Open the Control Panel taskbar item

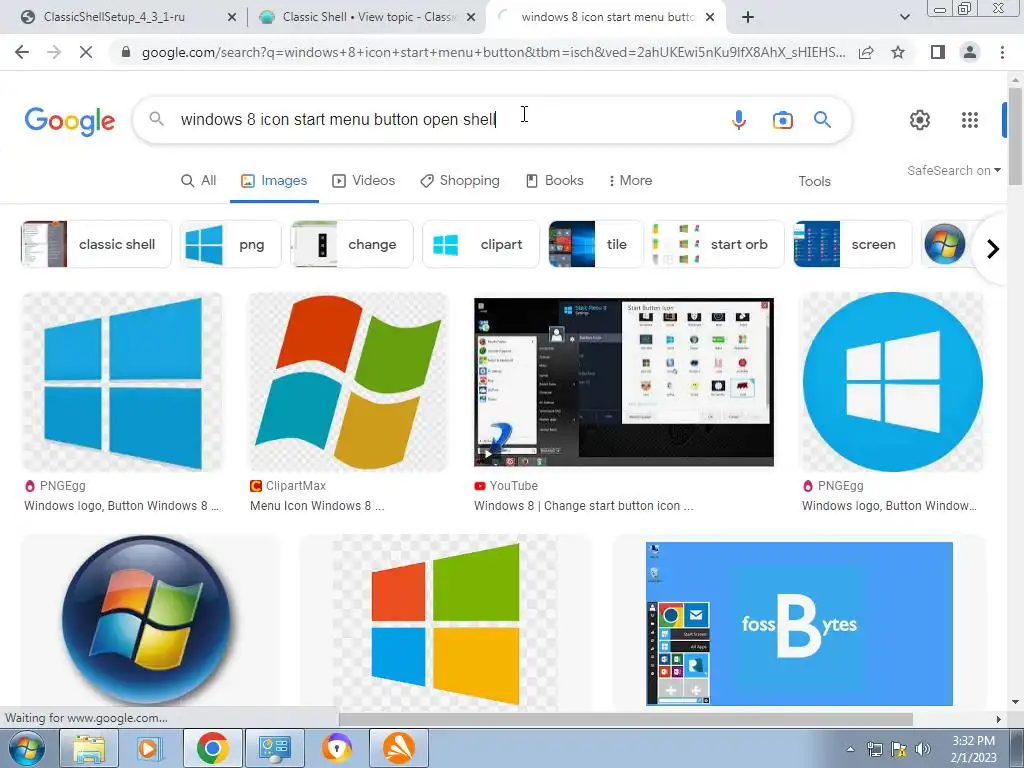pos(274,748)
